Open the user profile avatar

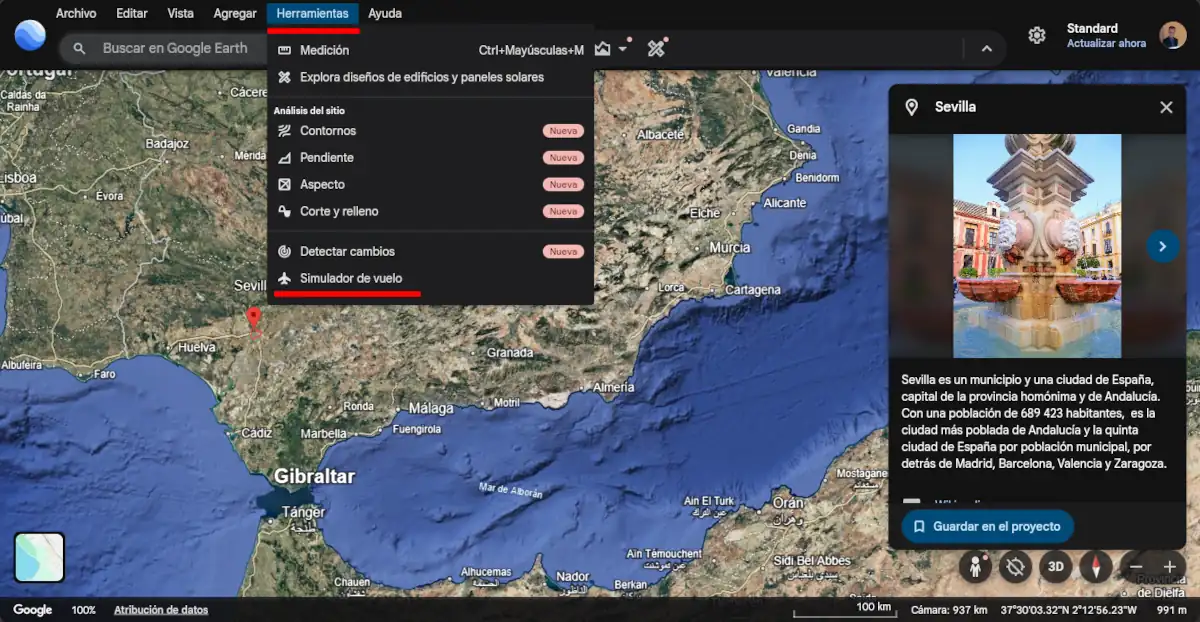click(1173, 35)
